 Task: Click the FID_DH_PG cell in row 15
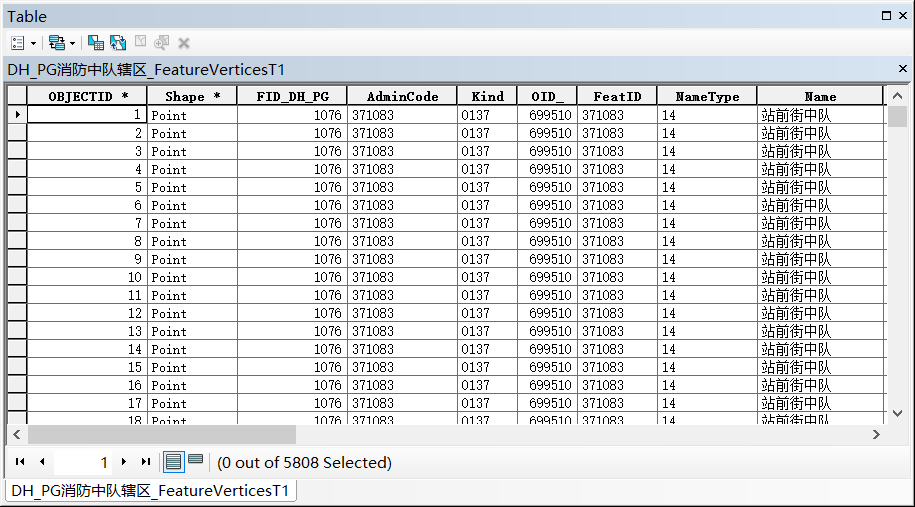292,367
